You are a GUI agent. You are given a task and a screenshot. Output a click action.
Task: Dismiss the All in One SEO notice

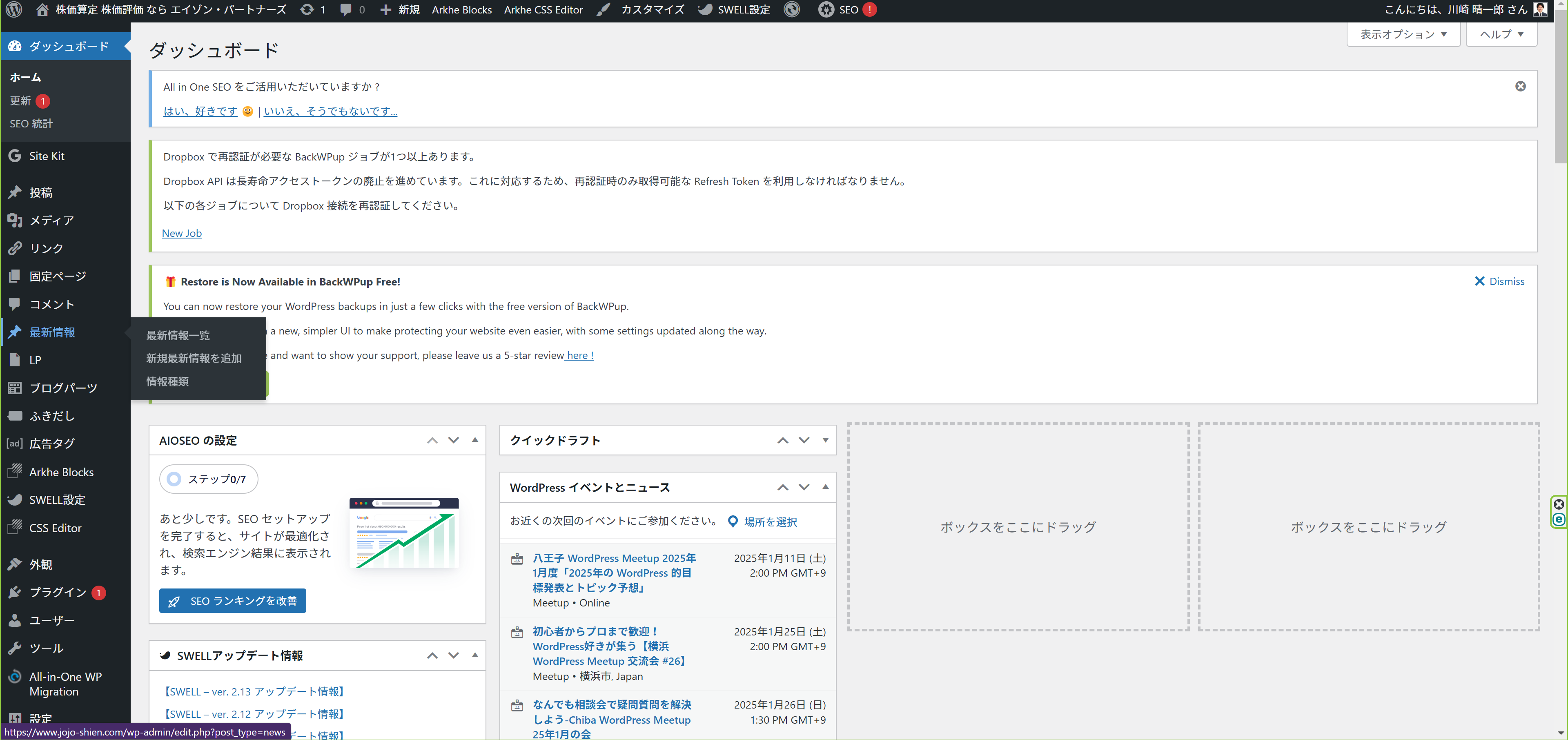(1520, 87)
